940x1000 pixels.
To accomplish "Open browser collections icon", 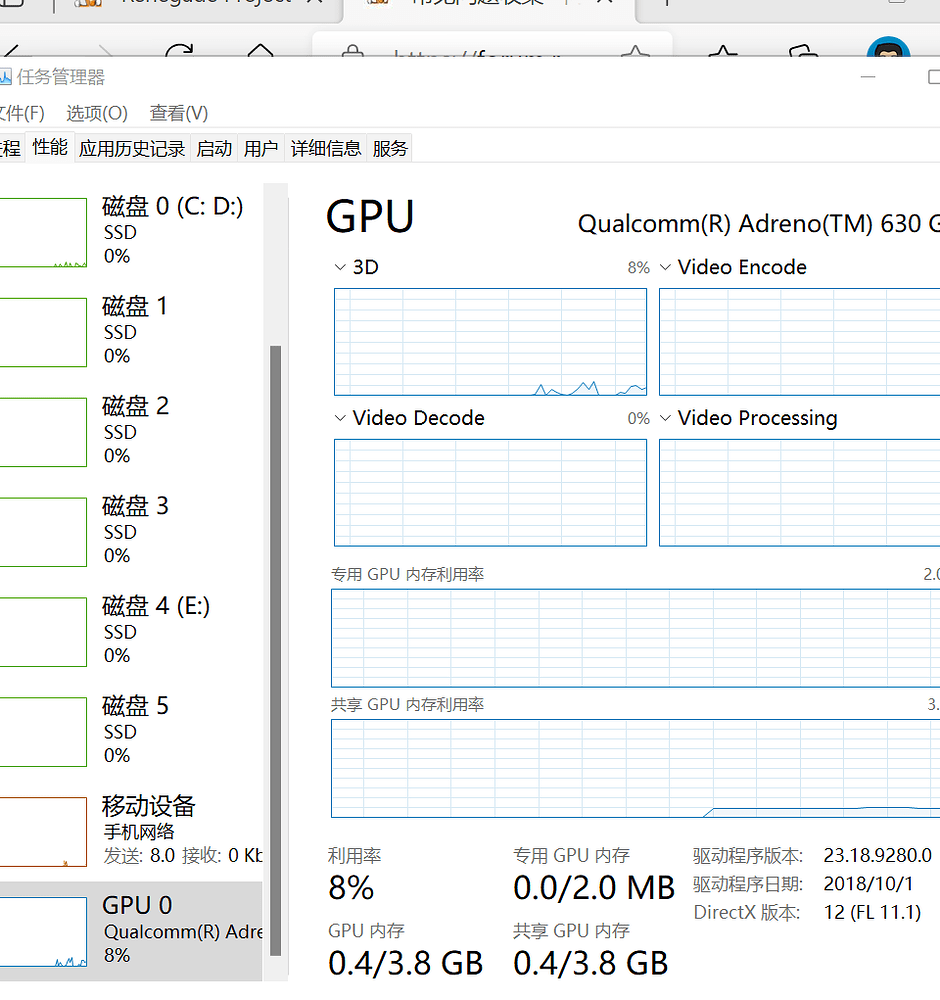I will coord(803,51).
